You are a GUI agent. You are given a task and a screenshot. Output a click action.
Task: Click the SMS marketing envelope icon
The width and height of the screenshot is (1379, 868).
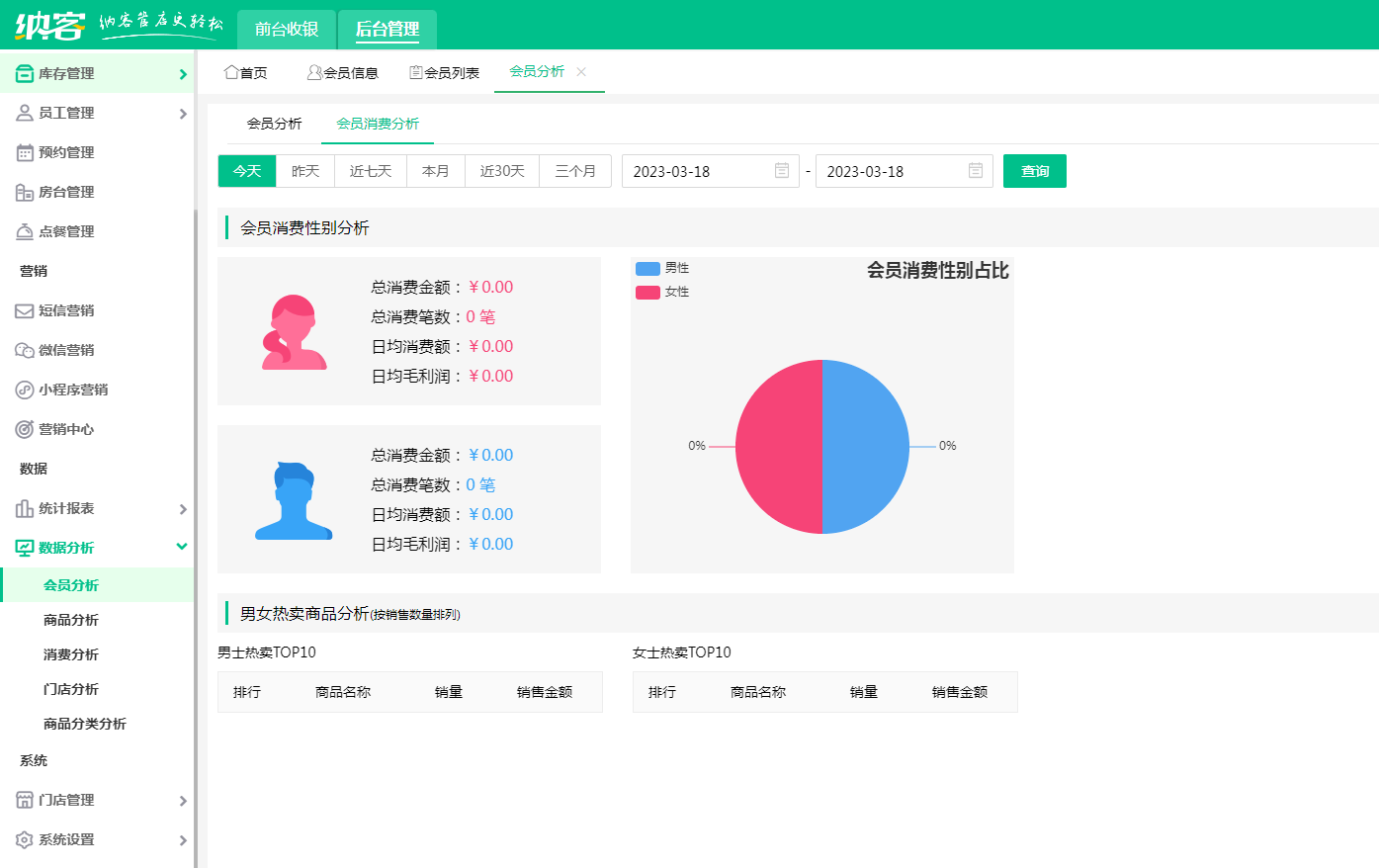click(x=25, y=311)
